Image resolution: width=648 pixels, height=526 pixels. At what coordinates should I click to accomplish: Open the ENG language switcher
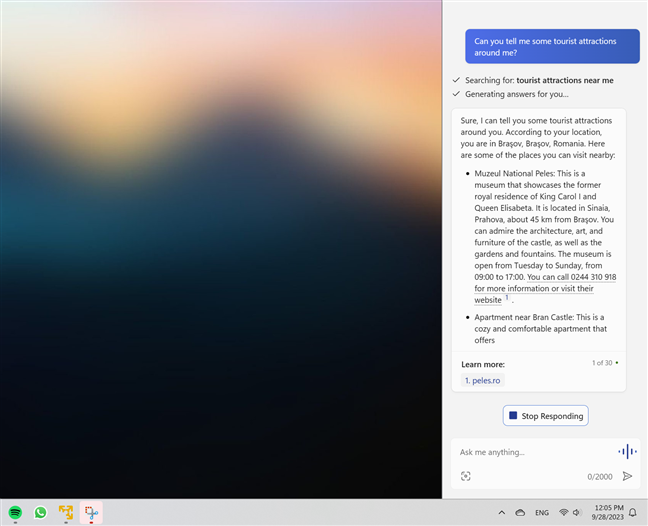pos(542,512)
